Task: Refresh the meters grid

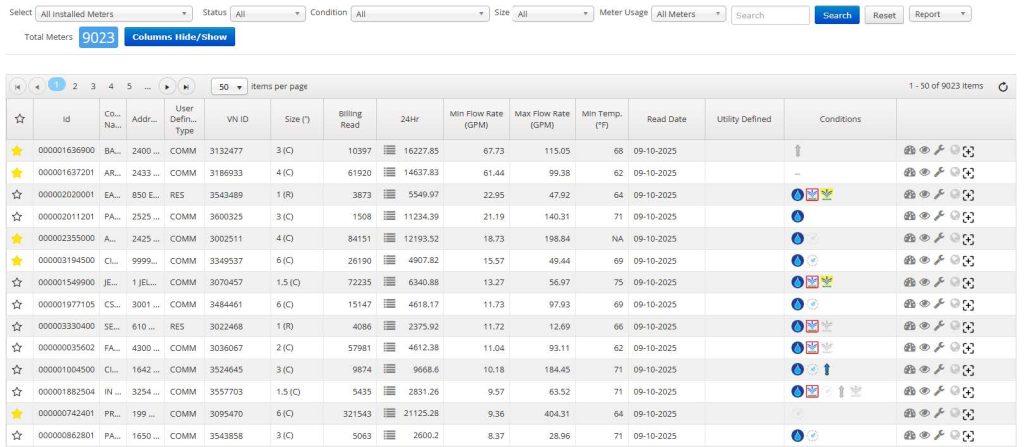Action: click(x=1004, y=87)
